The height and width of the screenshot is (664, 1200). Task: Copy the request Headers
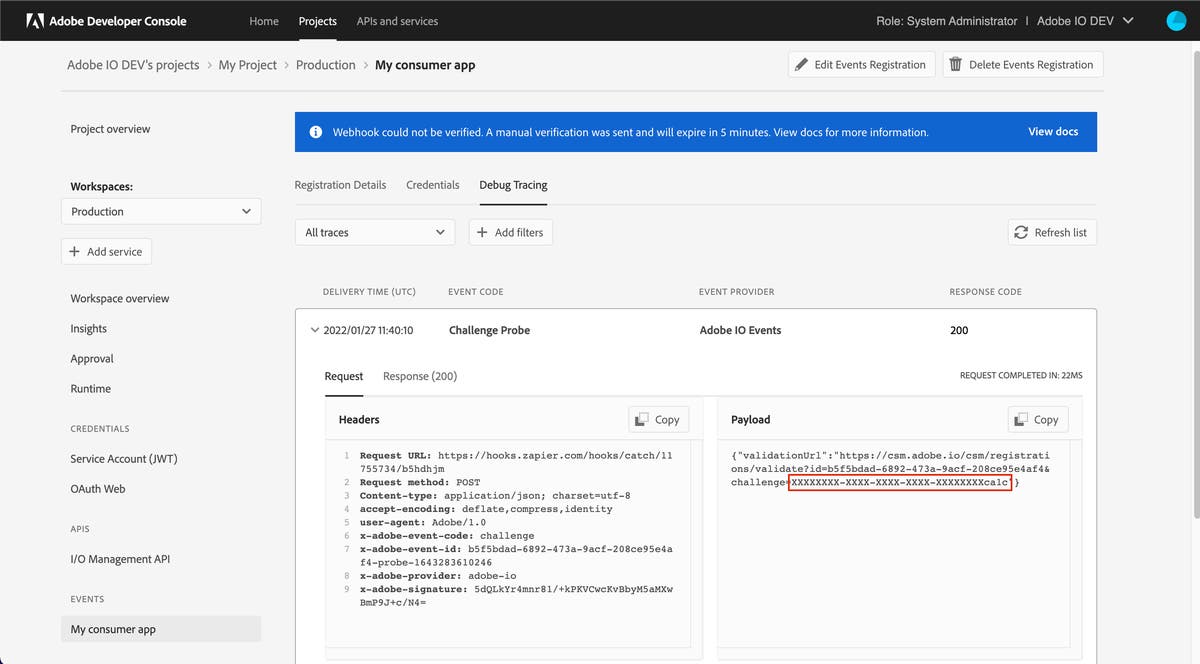pyautogui.click(x=658, y=420)
